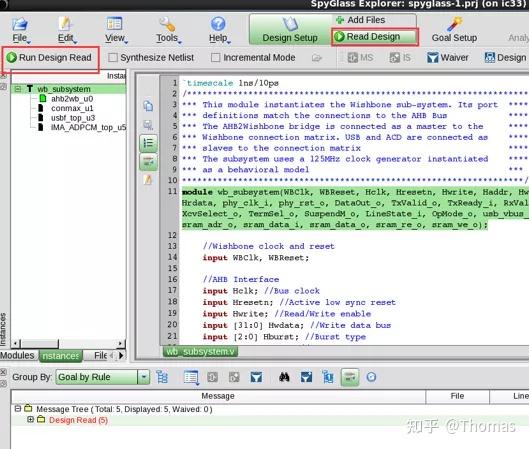Toggle the Incremental Mode checkbox
This screenshot has height=449, width=529.
tap(216, 58)
